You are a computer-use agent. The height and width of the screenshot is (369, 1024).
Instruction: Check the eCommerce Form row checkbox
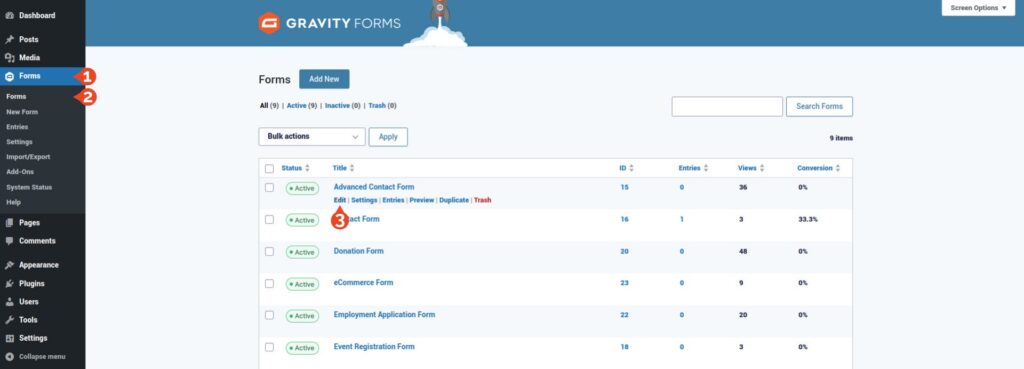[x=269, y=283]
